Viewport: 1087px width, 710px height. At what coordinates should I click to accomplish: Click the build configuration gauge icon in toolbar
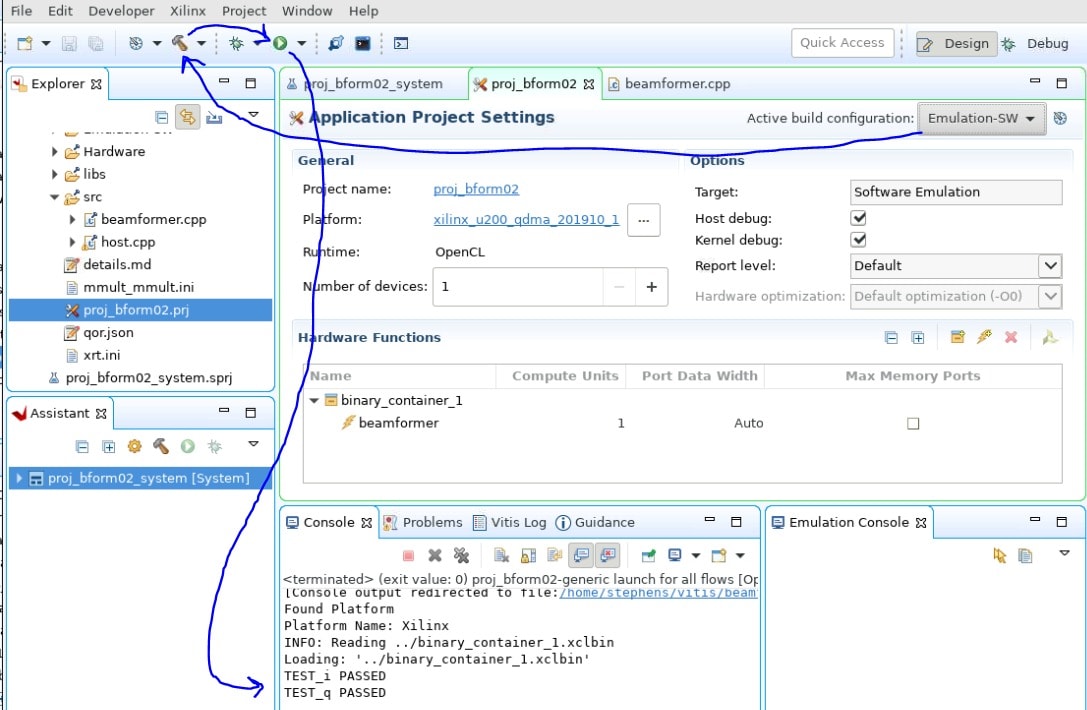coord(136,43)
